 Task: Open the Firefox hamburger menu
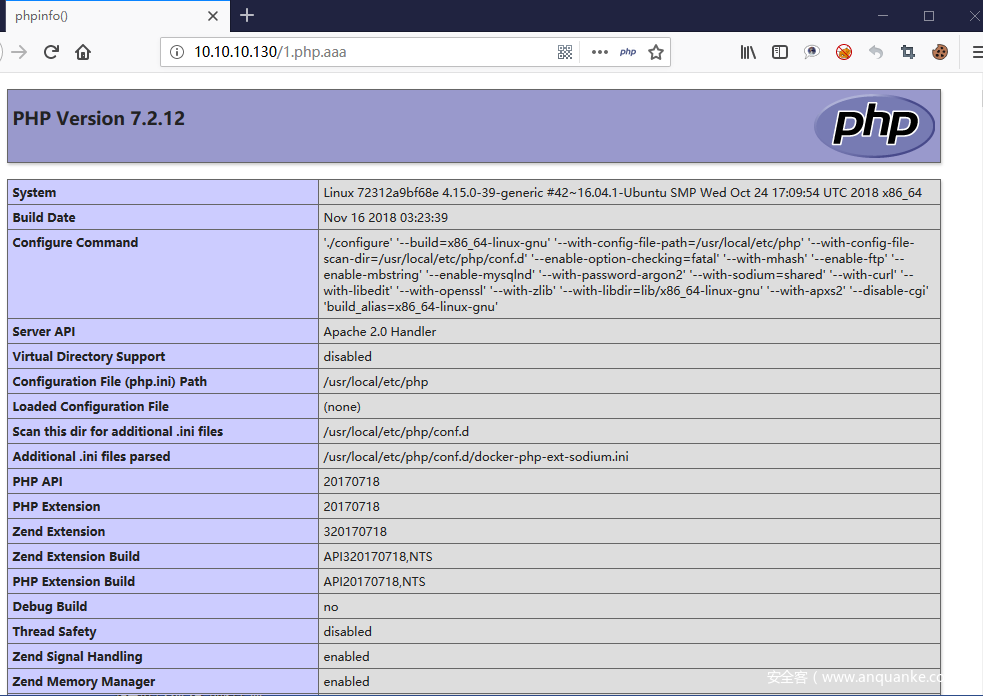(976, 52)
